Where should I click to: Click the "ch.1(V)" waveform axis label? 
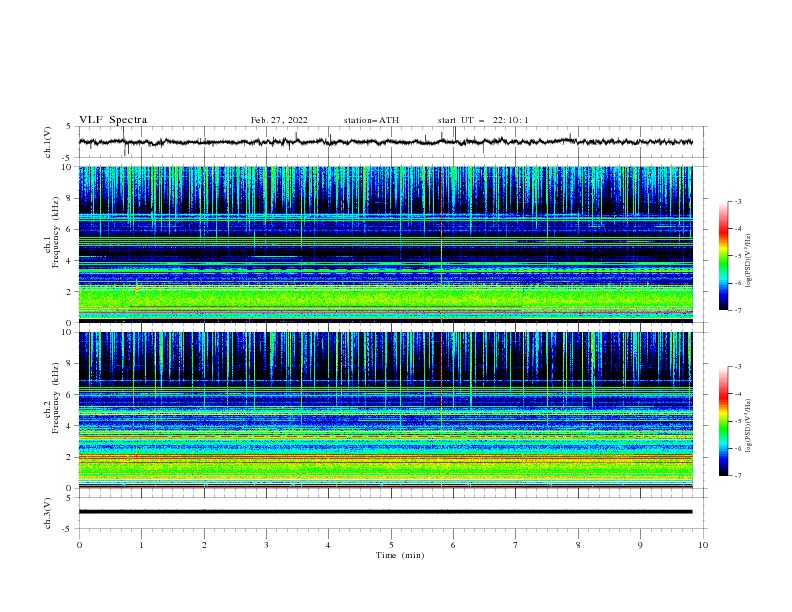48,142
